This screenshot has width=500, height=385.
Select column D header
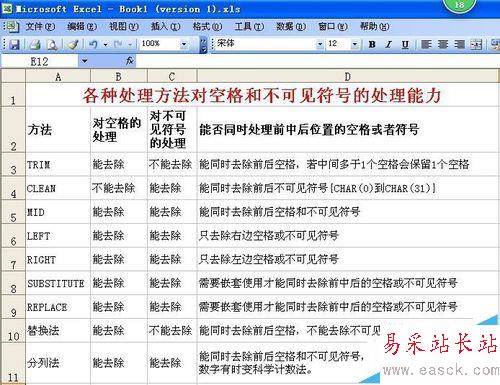(348, 77)
